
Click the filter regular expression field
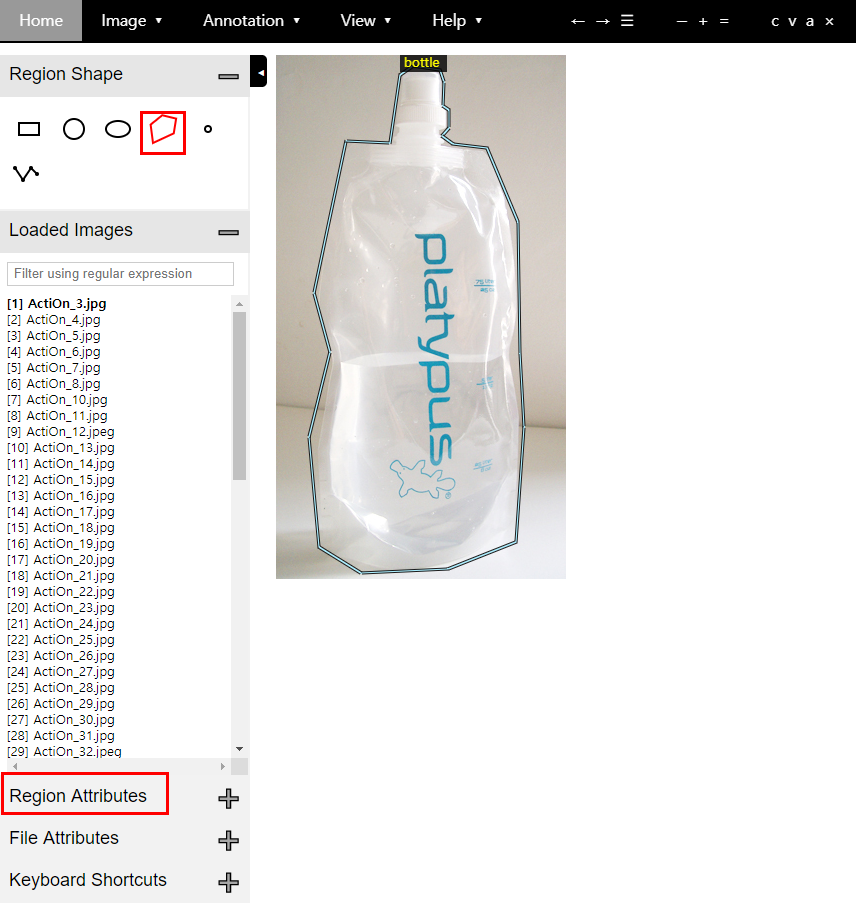pos(120,274)
